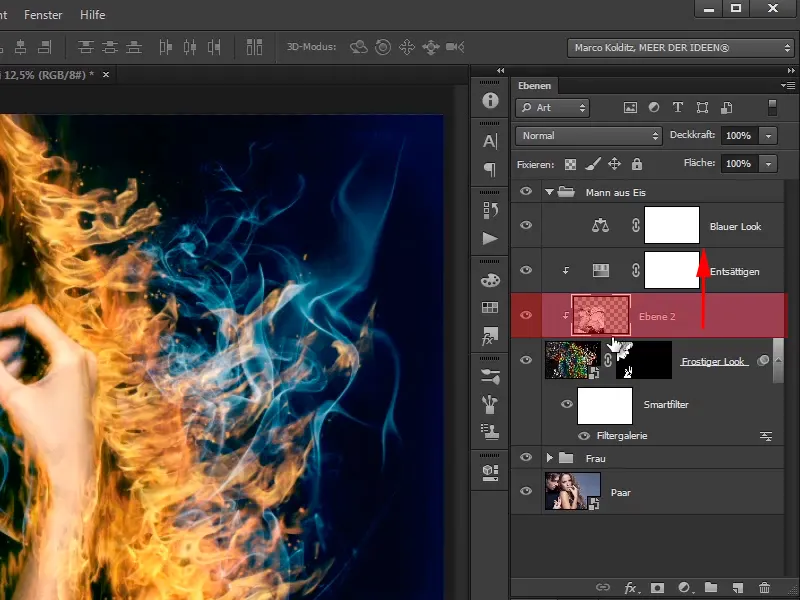Open the Brush presets panel icon
The image size is (800, 600).
pyautogui.click(x=490, y=377)
